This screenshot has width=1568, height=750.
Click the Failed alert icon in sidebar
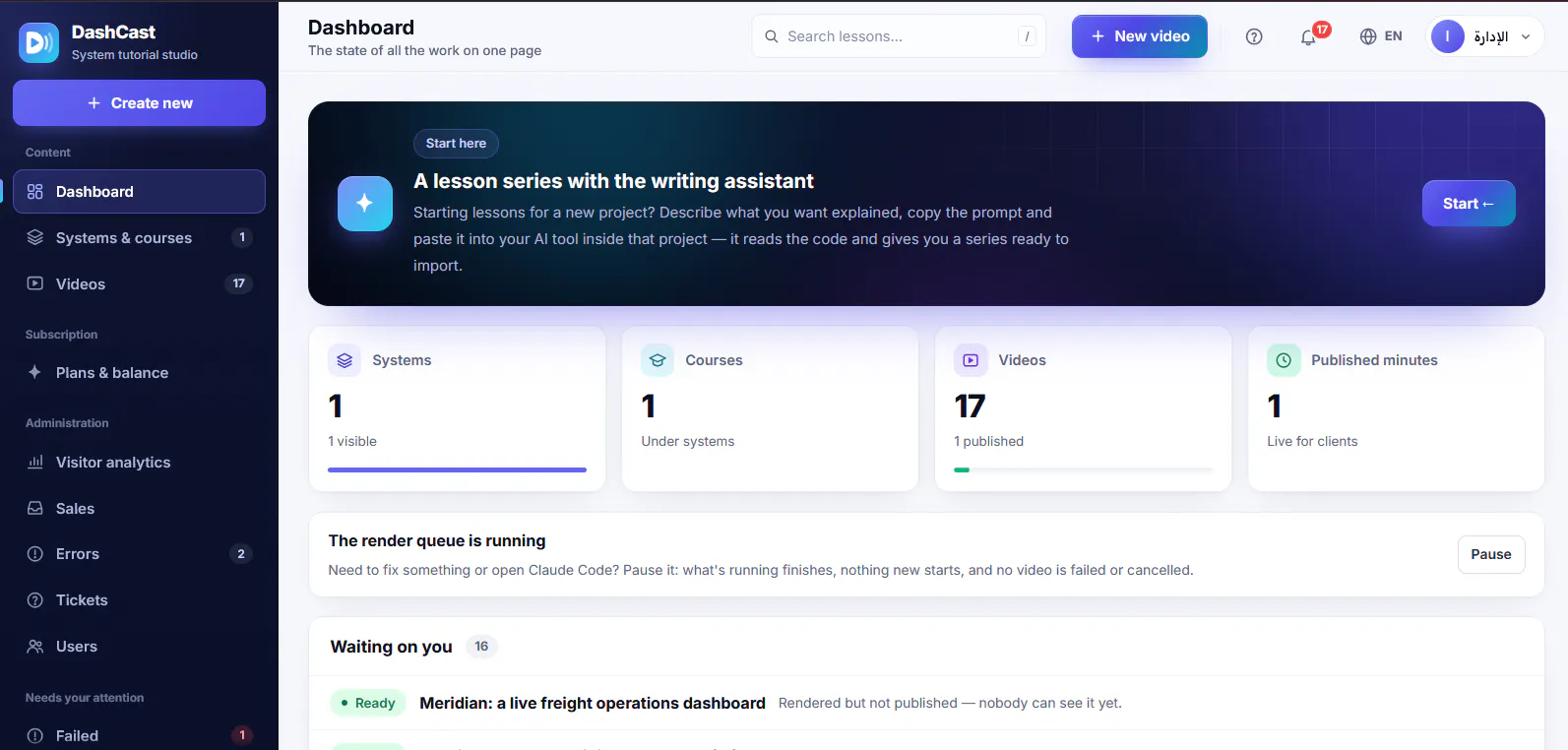point(35,735)
